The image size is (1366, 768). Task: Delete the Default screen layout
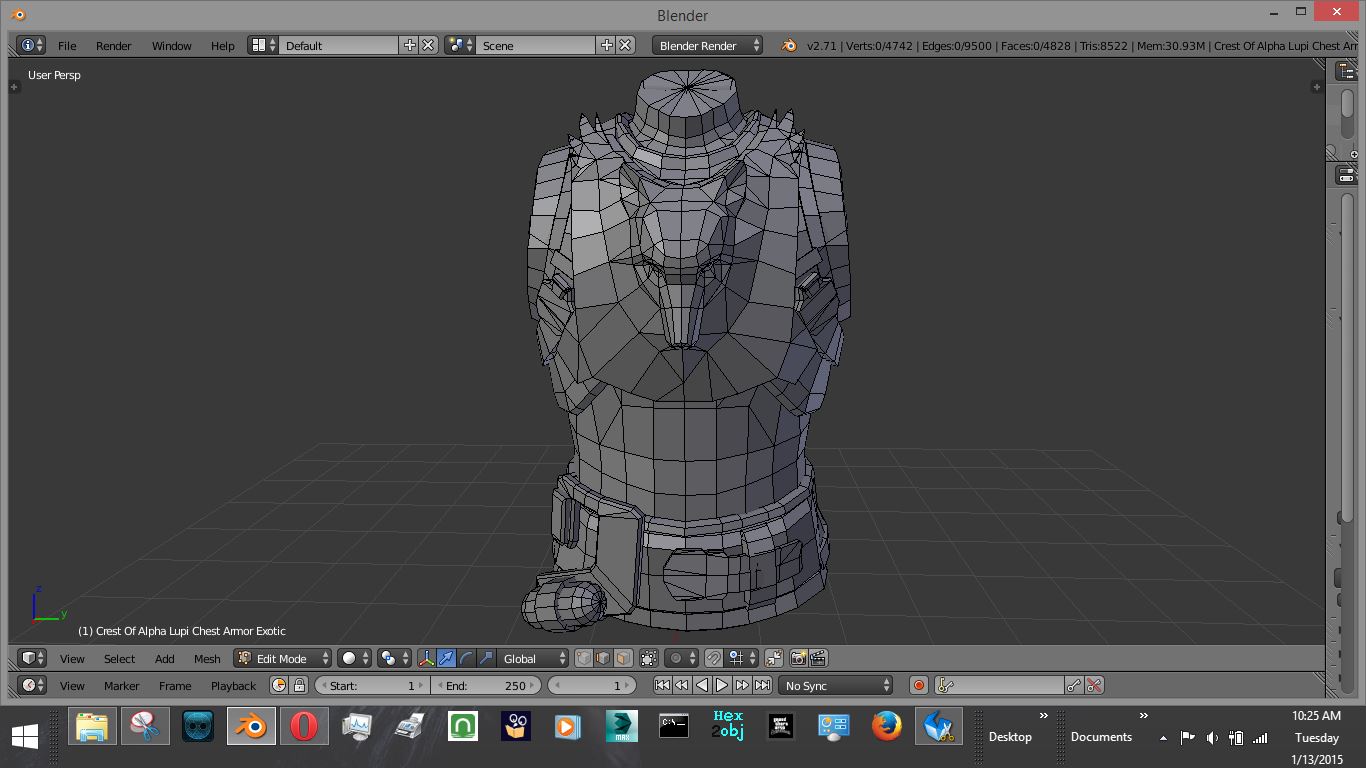(428, 45)
